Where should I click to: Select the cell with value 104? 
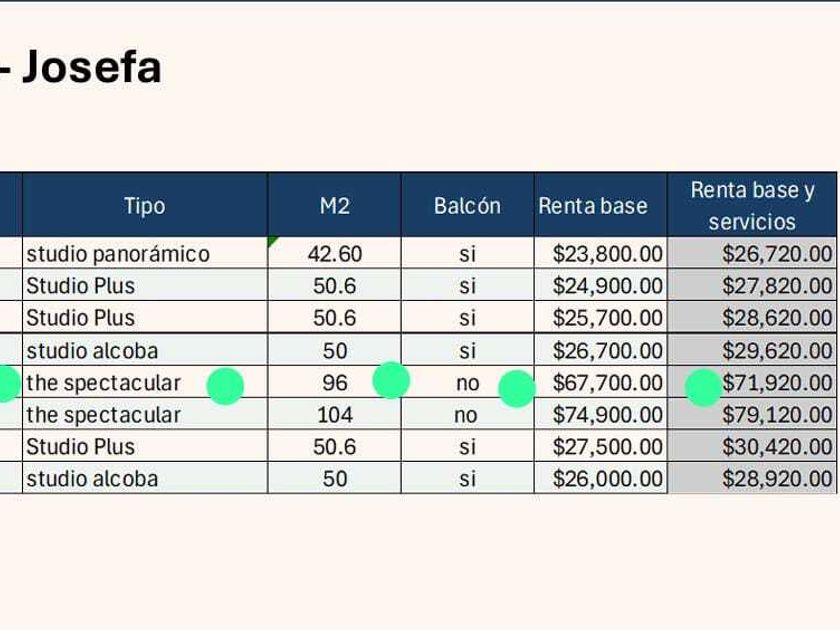click(334, 415)
